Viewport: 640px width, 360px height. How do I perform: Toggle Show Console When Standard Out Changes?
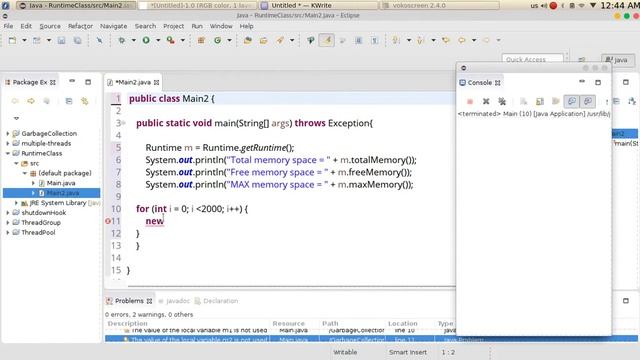pos(571,101)
